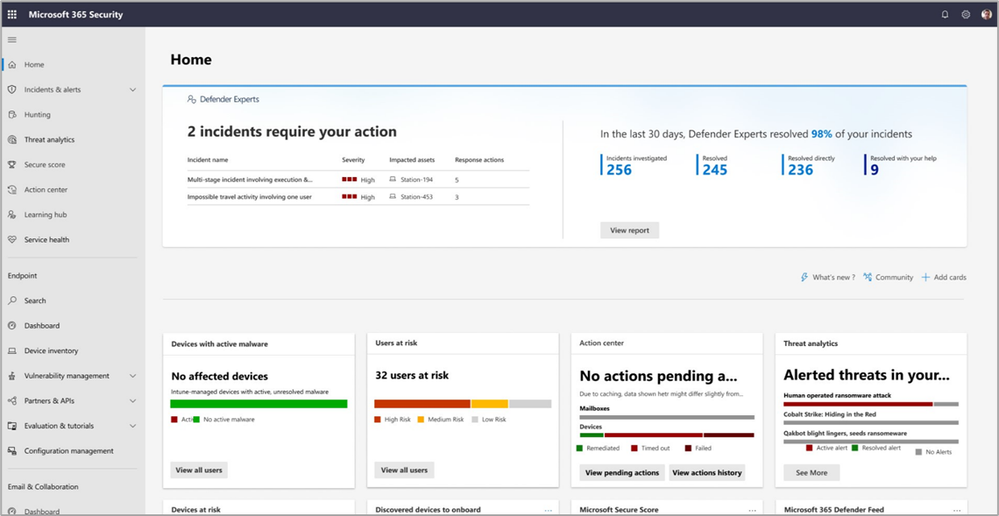This screenshot has height=516, width=999.
Task: Open the app launcher waffle icon
Action: point(12,14)
